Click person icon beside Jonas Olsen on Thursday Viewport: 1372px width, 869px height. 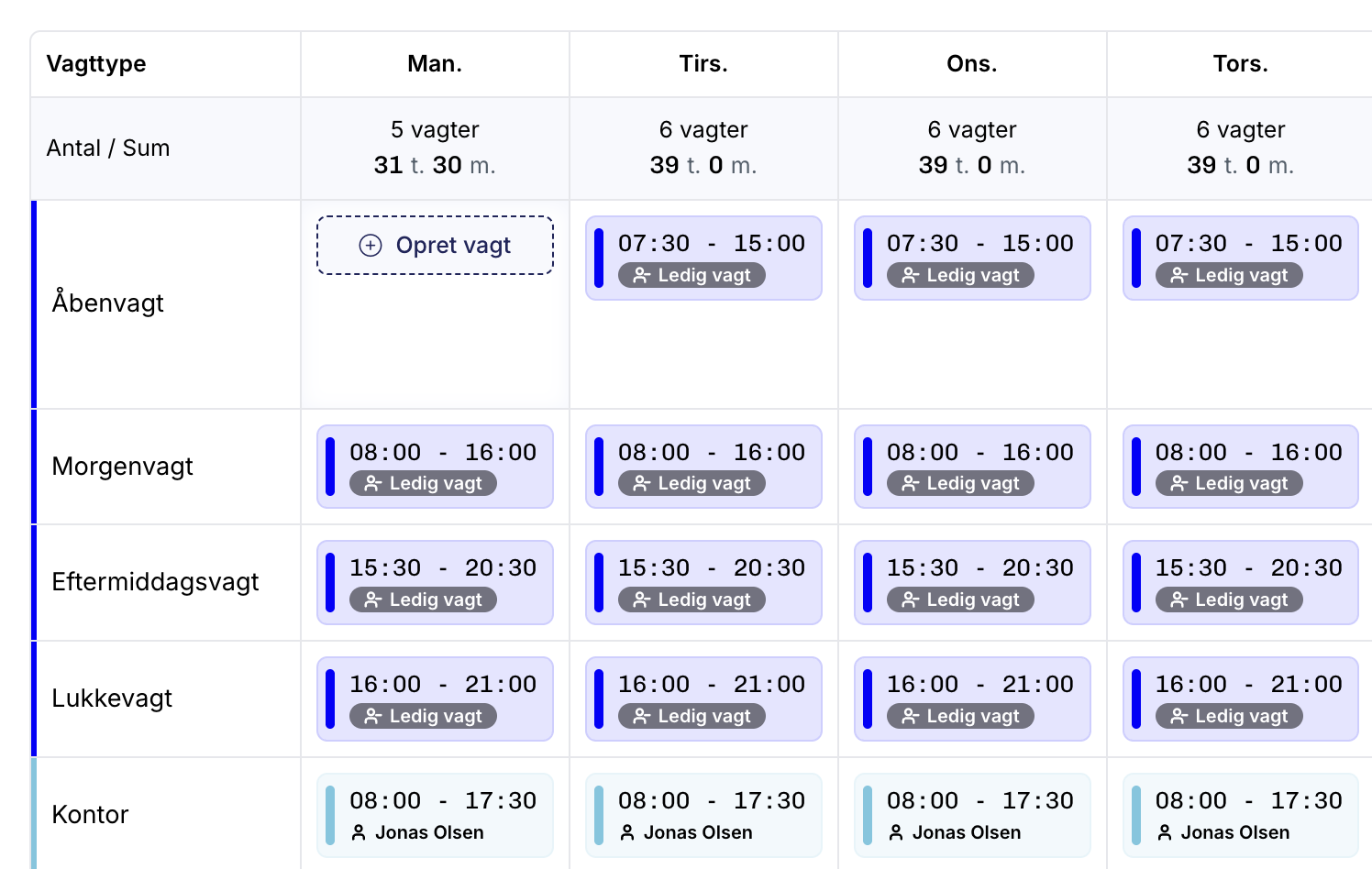coord(1165,832)
